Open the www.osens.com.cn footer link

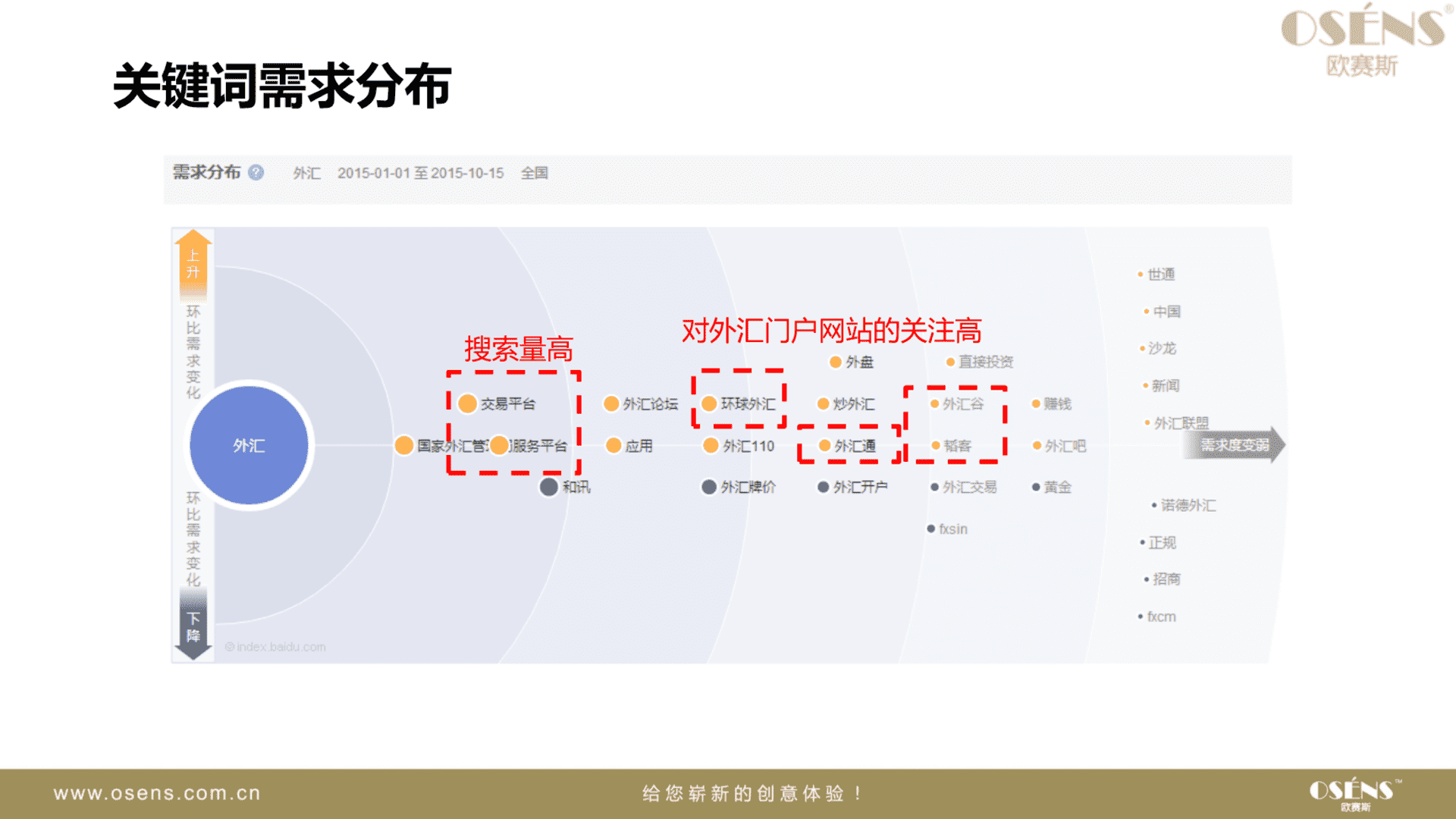pyautogui.click(x=157, y=793)
